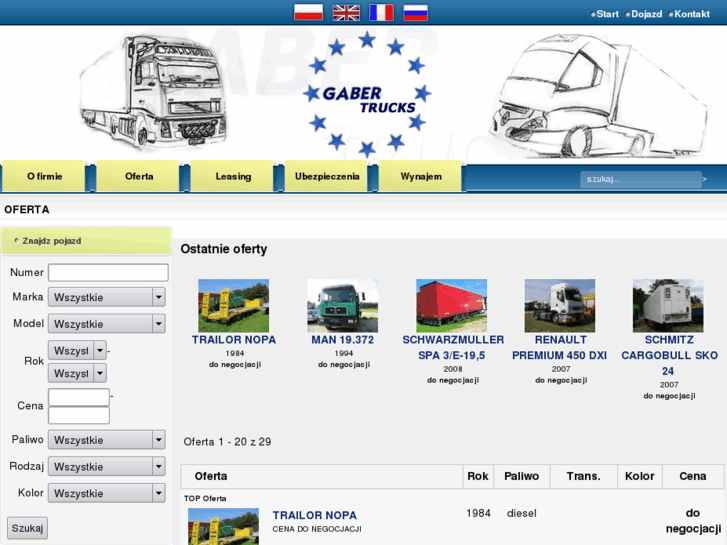Image resolution: width=727 pixels, height=545 pixels.
Task: Open the TOP Oferta row thumbnail
Action: [223, 526]
